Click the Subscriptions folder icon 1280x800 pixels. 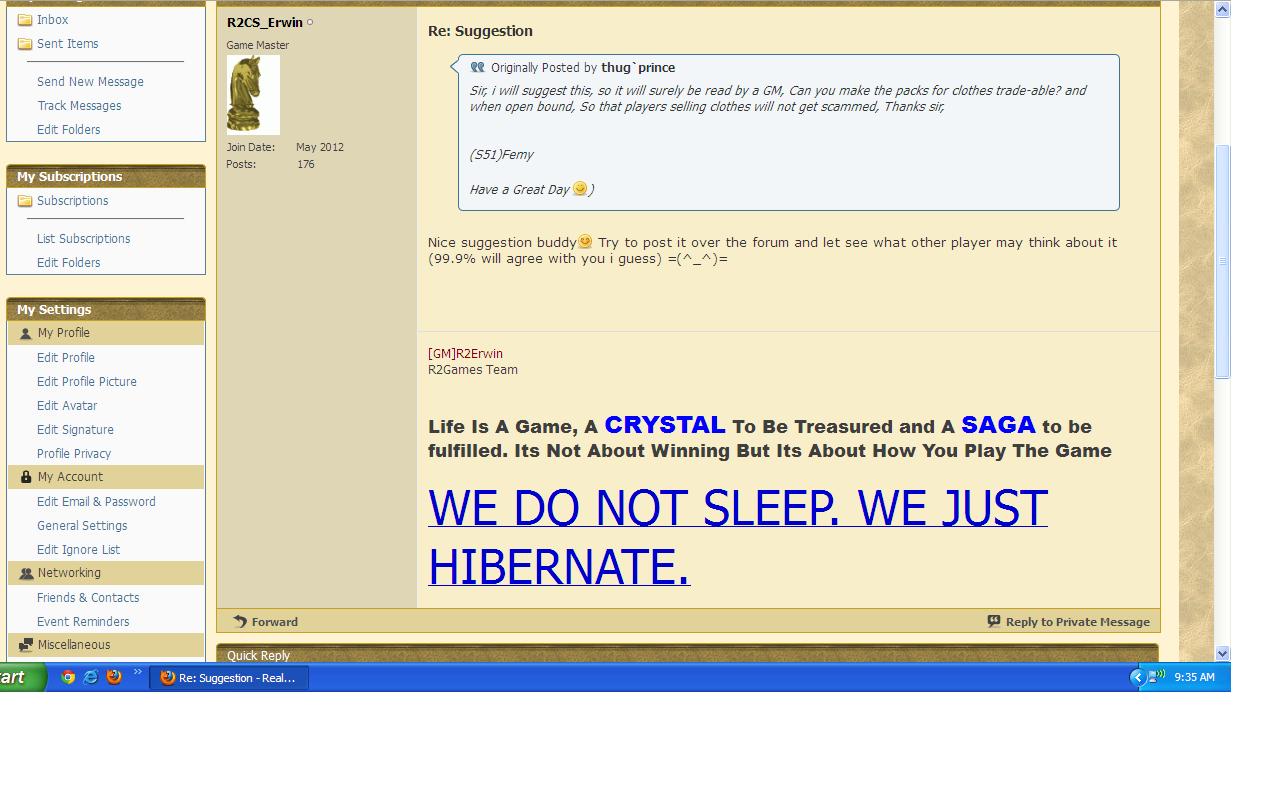tap(25, 201)
